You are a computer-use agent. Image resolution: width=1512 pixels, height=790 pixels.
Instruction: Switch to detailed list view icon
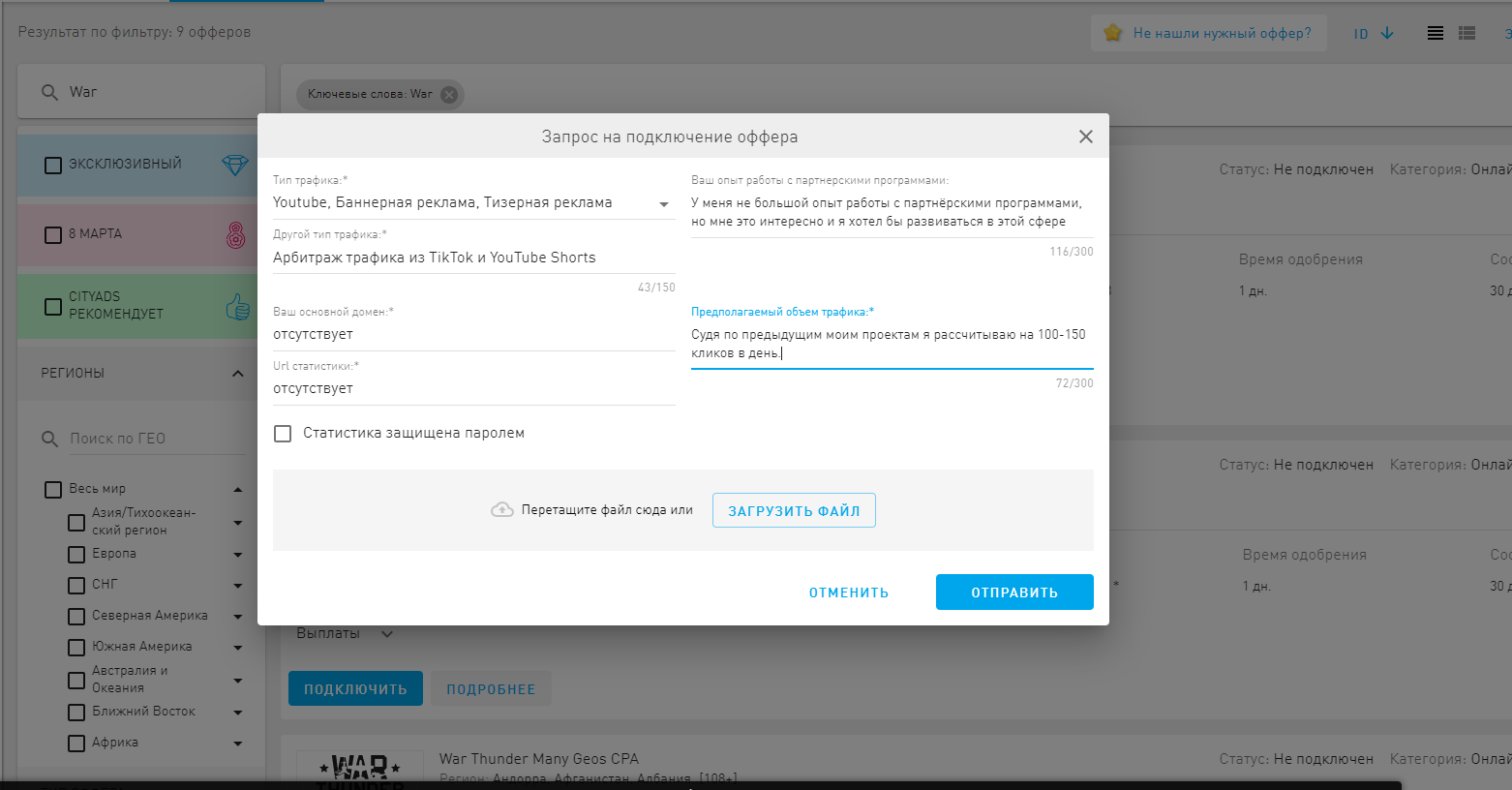click(1467, 33)
